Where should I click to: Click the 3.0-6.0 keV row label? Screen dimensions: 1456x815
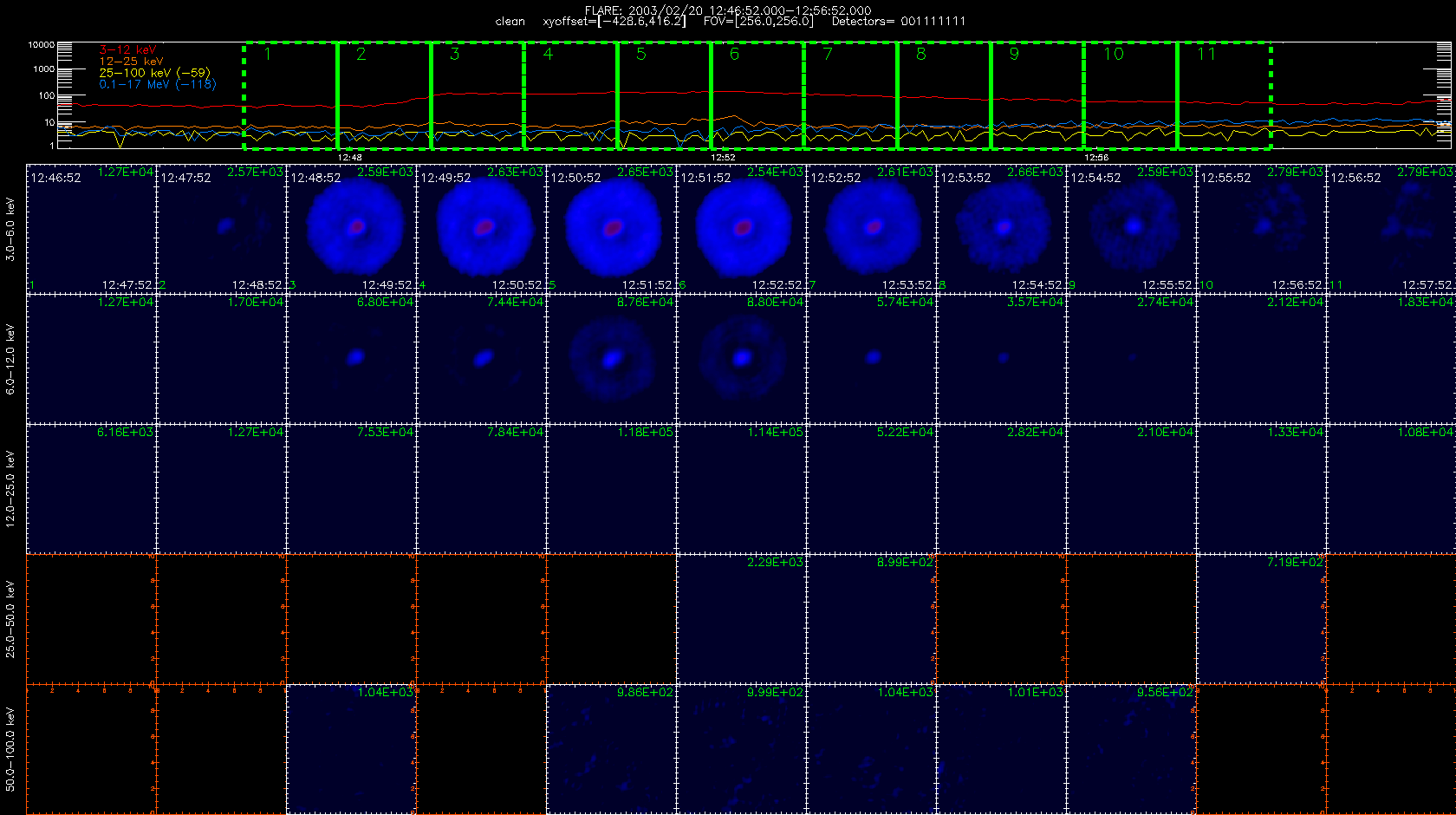(10, 229)
